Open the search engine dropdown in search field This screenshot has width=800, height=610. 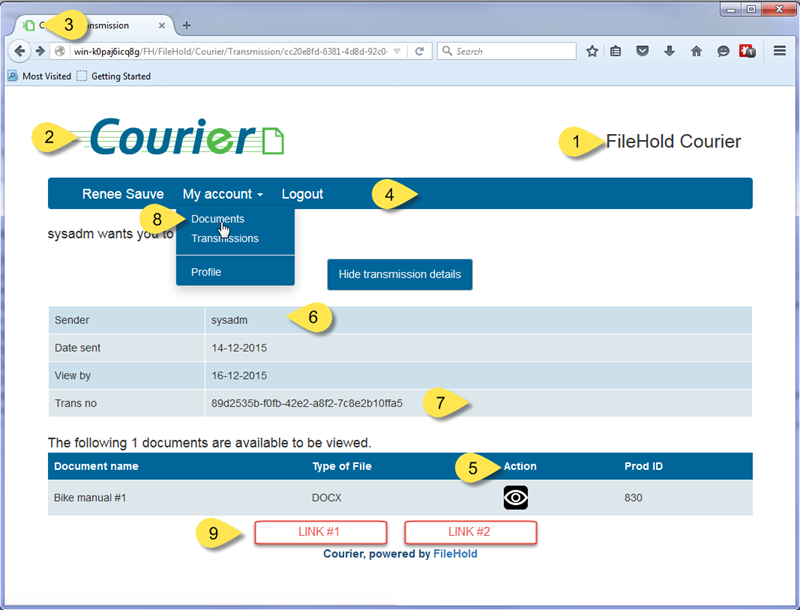445,50
